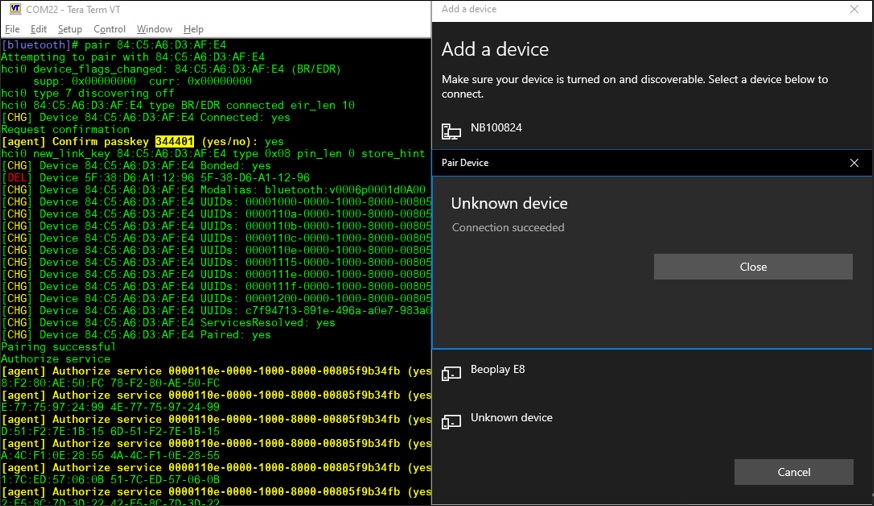The width and height of the screenshot is (874, 506).
Task: Choose Beoplay E8 from the device list
Action: pos(498,370)
